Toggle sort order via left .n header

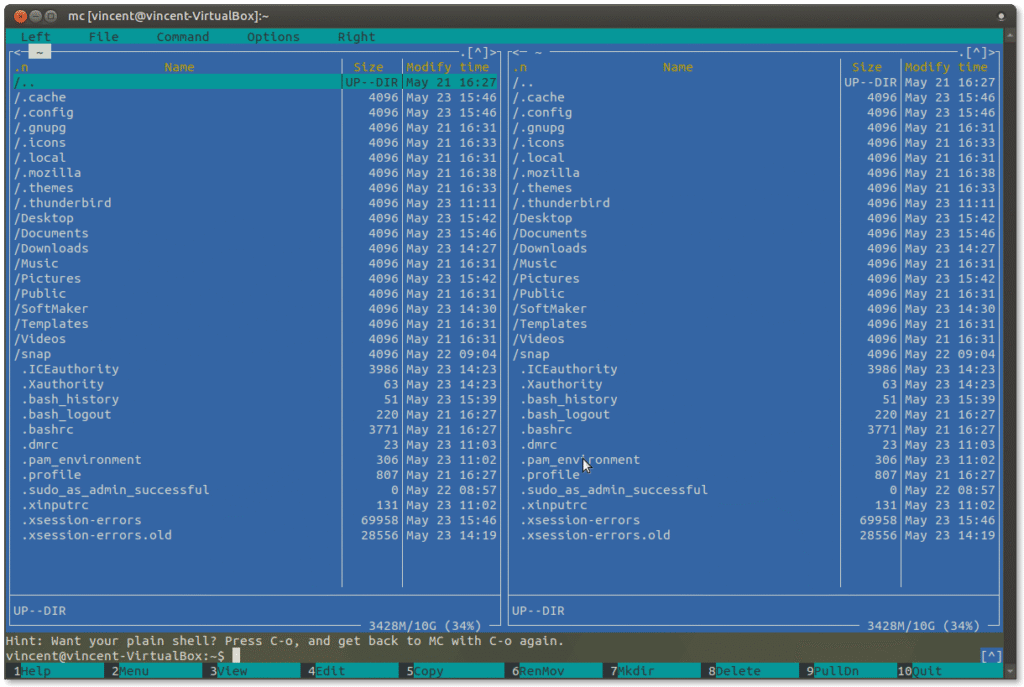pos(21,67)
